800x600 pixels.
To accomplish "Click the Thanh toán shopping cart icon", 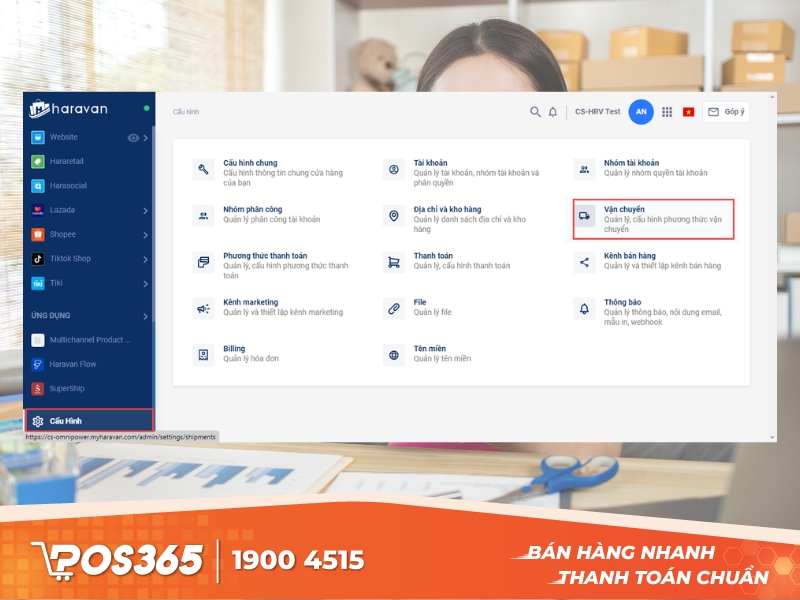I will (392, 261).
